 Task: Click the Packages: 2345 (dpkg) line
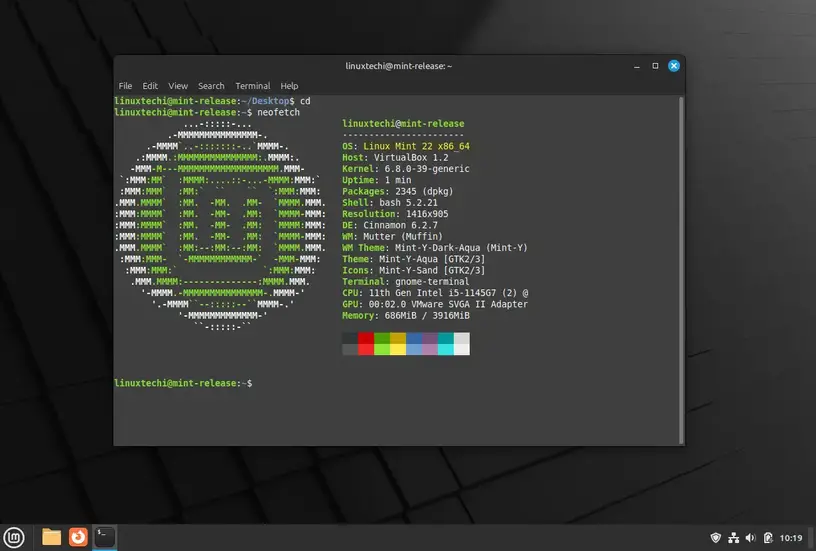[x=398, y=191]
